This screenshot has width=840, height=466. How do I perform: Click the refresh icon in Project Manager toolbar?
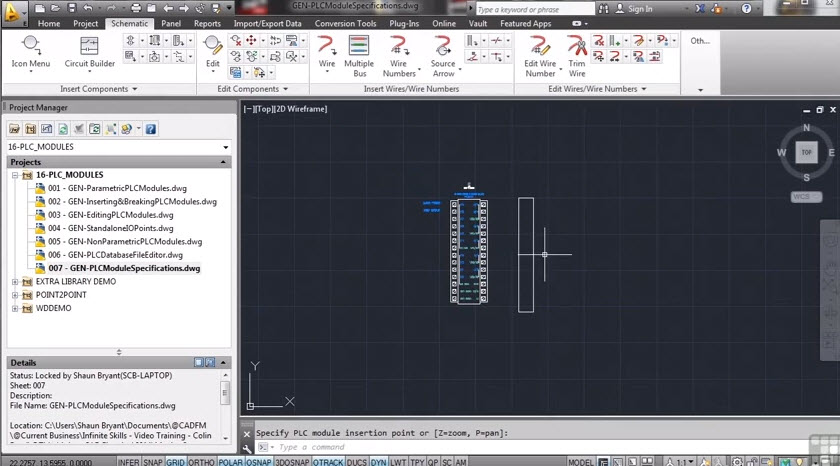click(x=63, y=129)
